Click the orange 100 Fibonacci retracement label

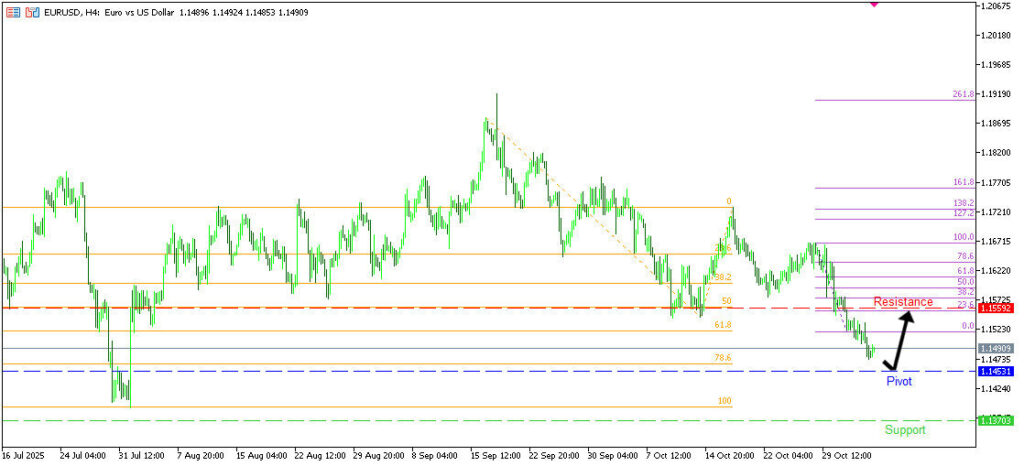pos(724,401)
